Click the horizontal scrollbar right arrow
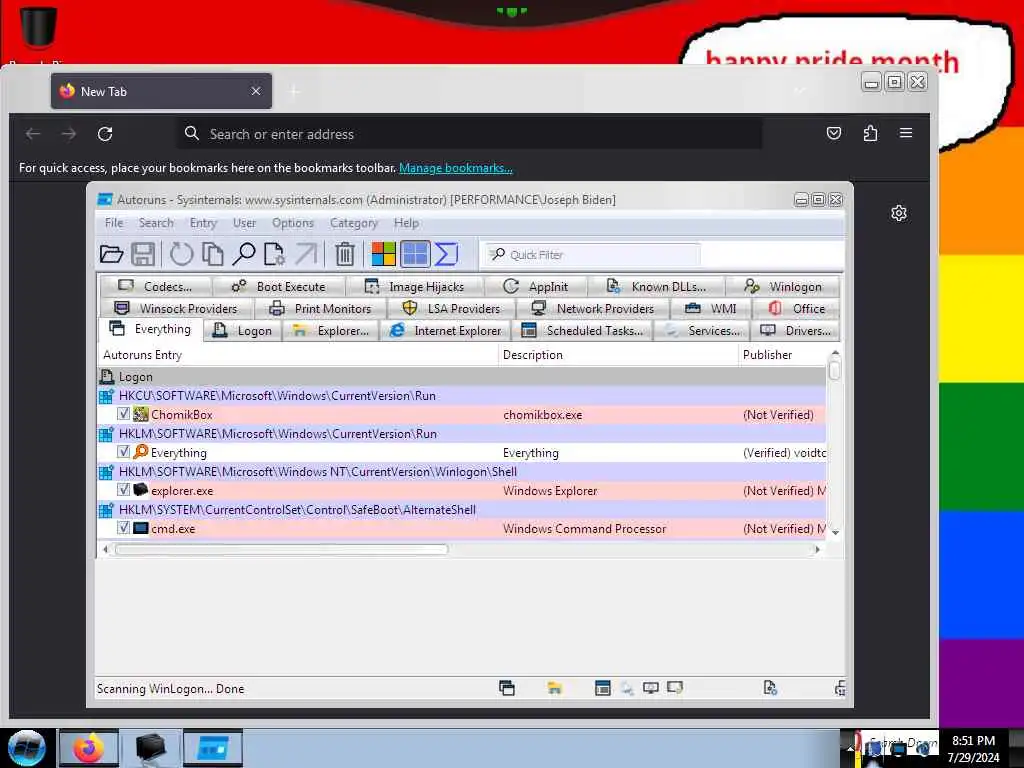The image size is (1024, 768). pos(817,550)
